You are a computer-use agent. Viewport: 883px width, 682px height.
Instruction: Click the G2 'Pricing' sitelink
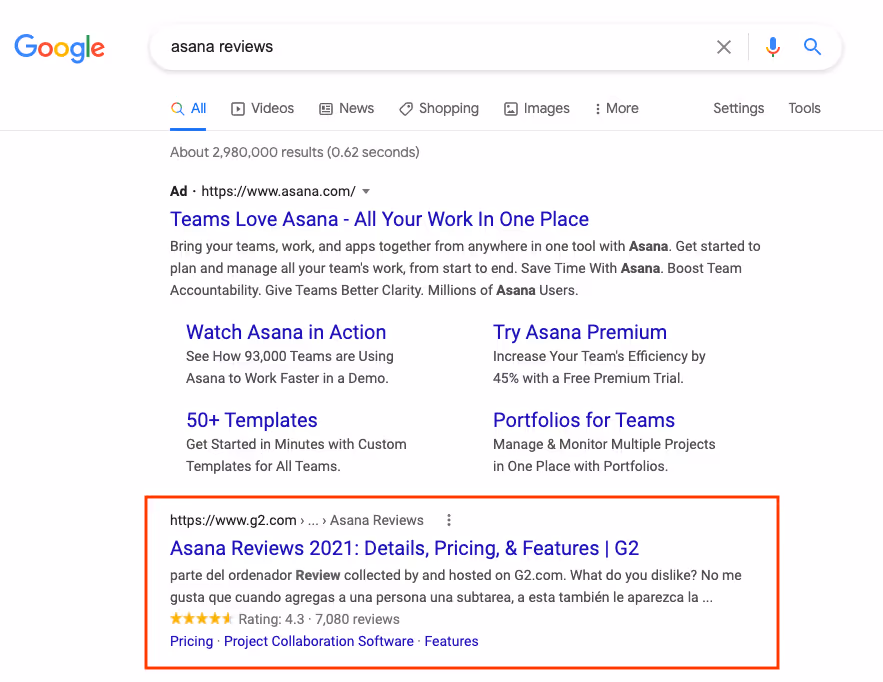point(191,641)
